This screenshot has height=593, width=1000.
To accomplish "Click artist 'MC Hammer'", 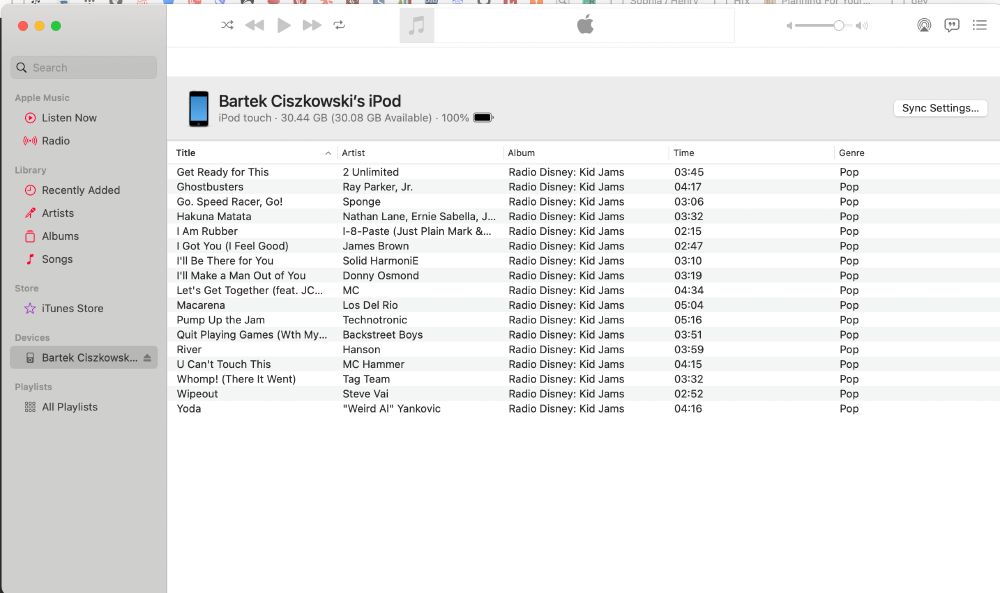I will pyautogui.click(x=374, y=364).
